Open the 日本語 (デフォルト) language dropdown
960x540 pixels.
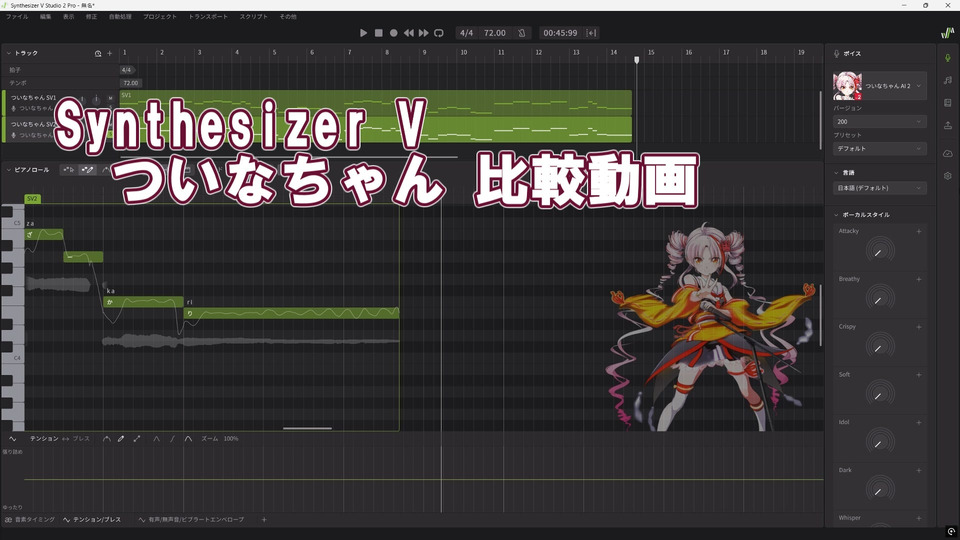tap(879, 188)
